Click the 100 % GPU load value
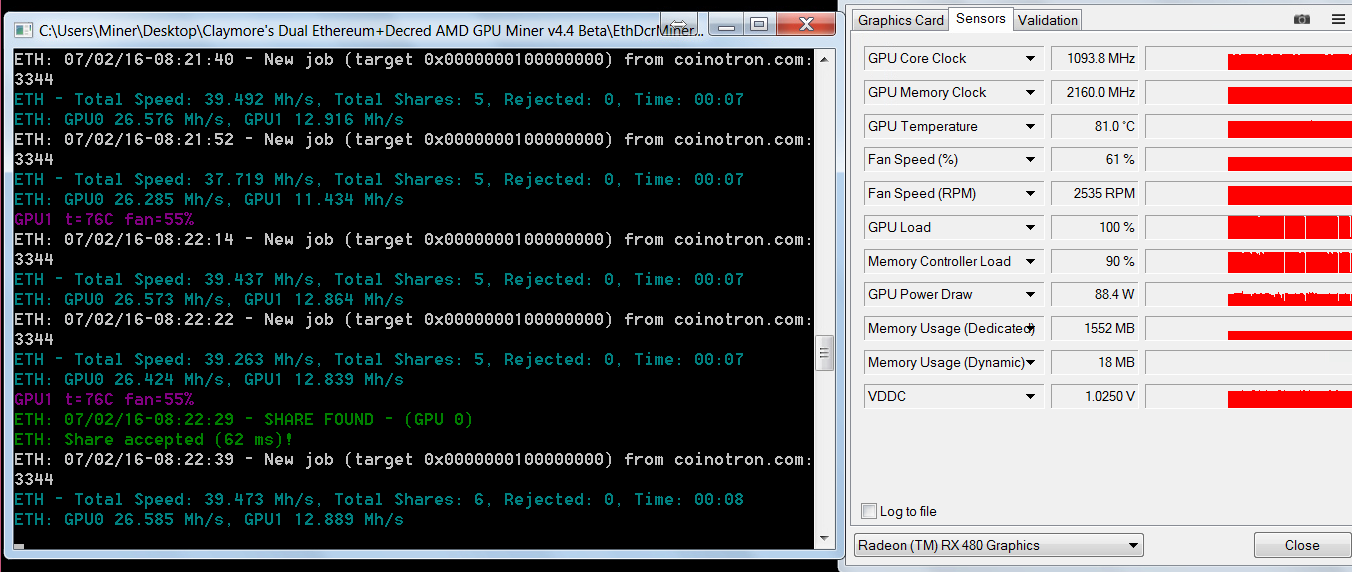This screenshot has width=1352, height=572. point(1095,228)
